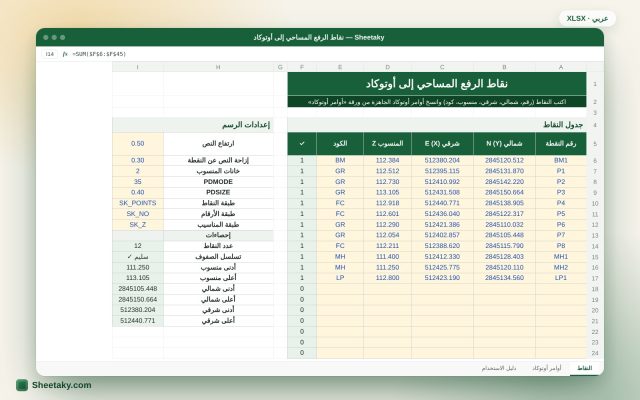
Task: Select header cell رقم النقطة
Action: (x=560, y=144)
